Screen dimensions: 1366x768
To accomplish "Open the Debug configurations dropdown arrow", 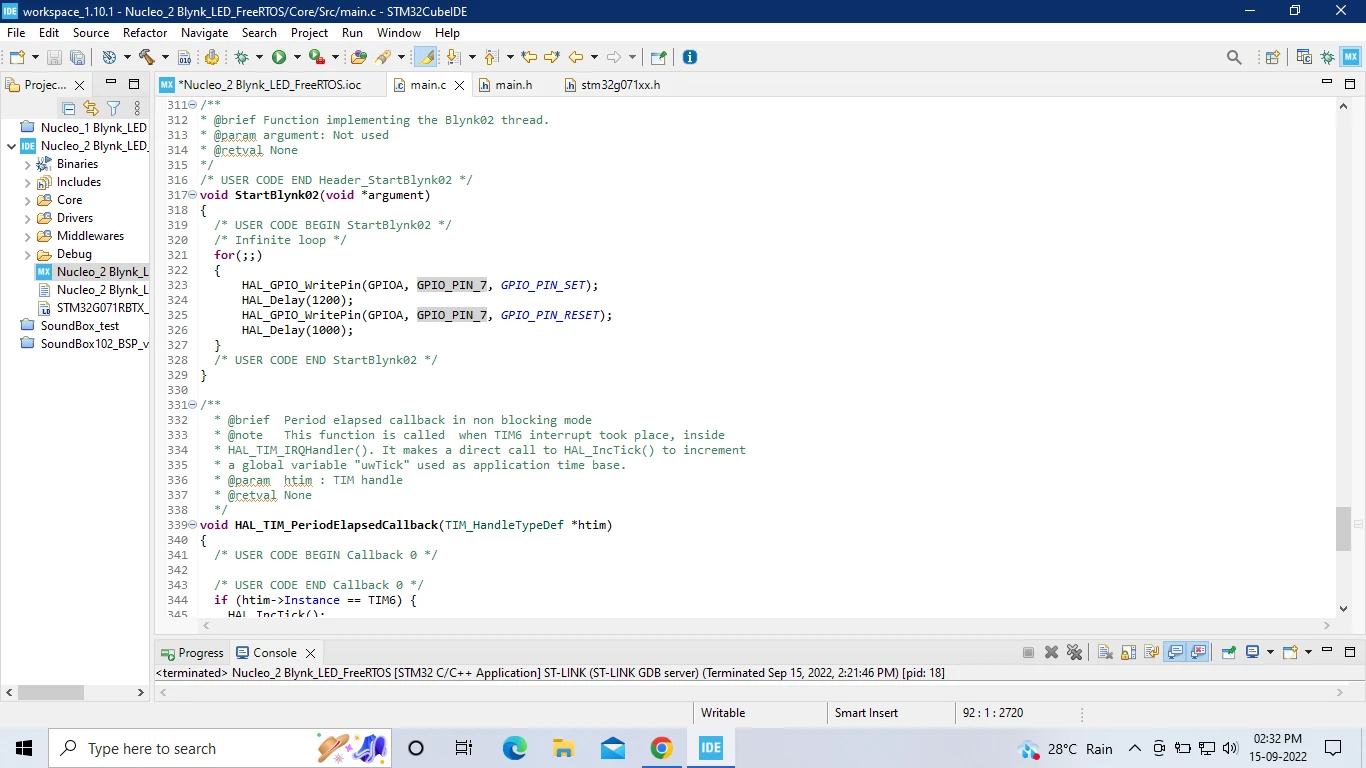I will tap(259, 57).
